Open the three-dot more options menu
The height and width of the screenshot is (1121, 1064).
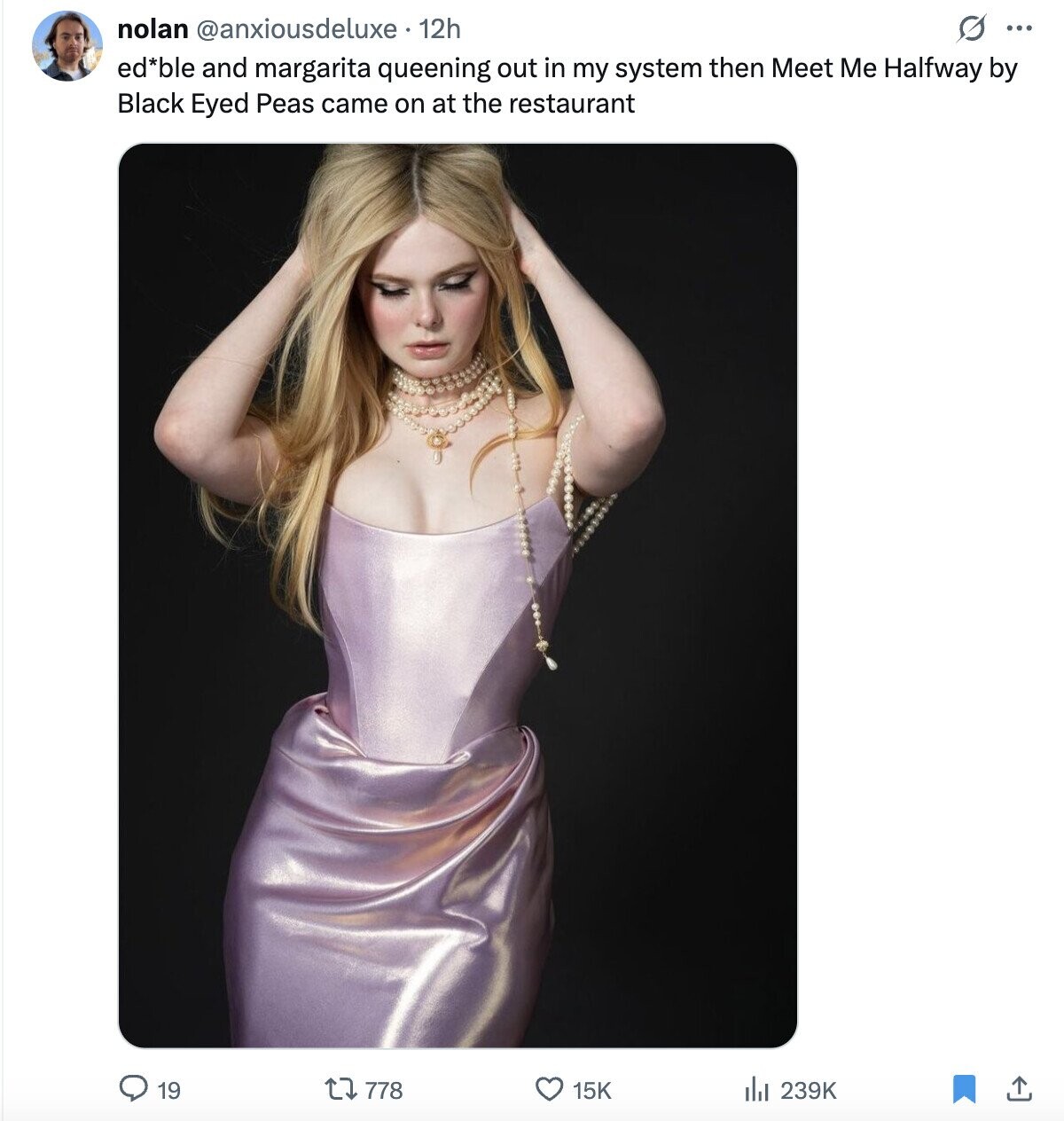point(1020,29)
